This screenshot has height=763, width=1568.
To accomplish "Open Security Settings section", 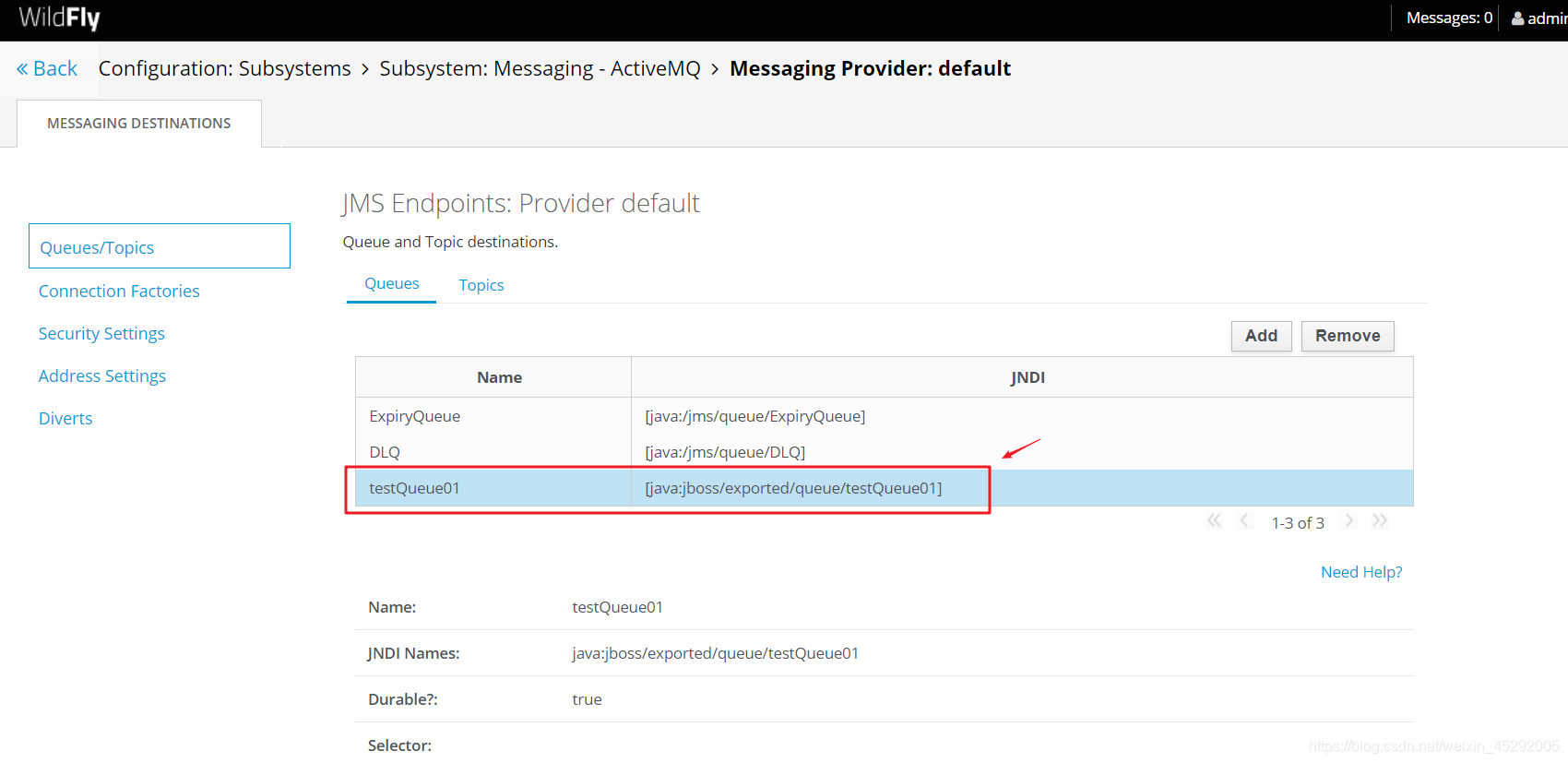I will pyautogui.click(x=101, y=334).
